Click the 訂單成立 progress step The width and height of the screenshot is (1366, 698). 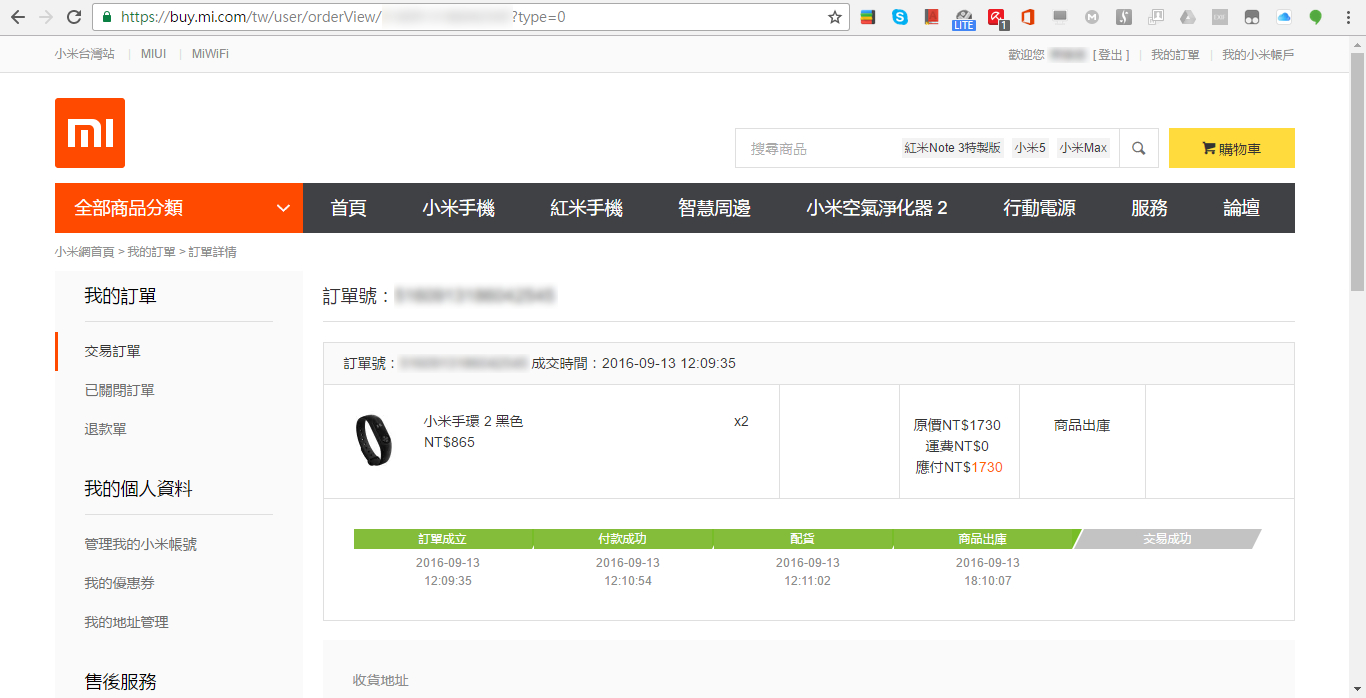coord(443,539)
